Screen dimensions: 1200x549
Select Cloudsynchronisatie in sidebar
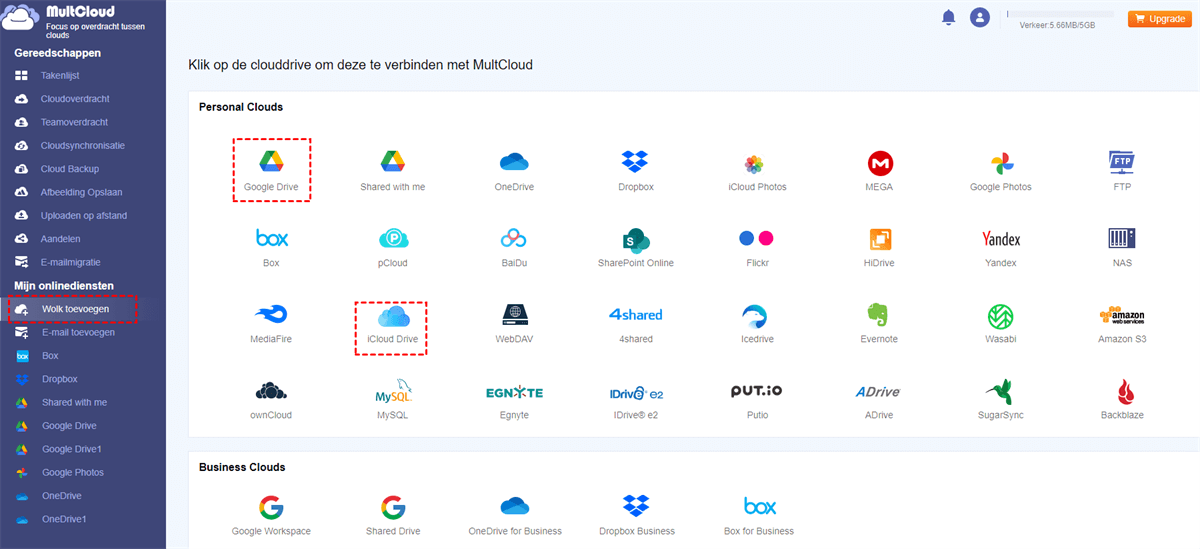click(x=82, y=145)
